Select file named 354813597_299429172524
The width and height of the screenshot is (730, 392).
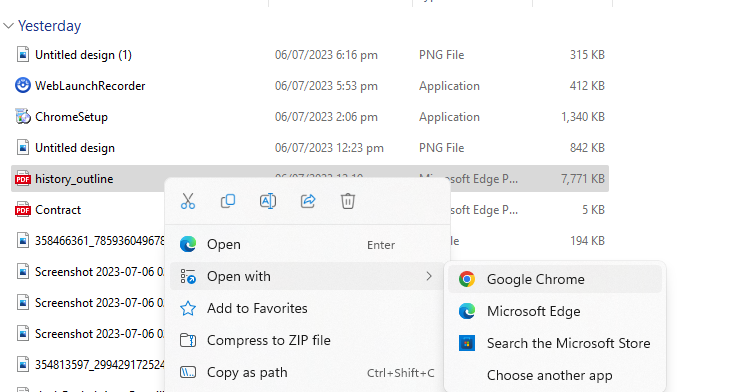pos(100,365)
